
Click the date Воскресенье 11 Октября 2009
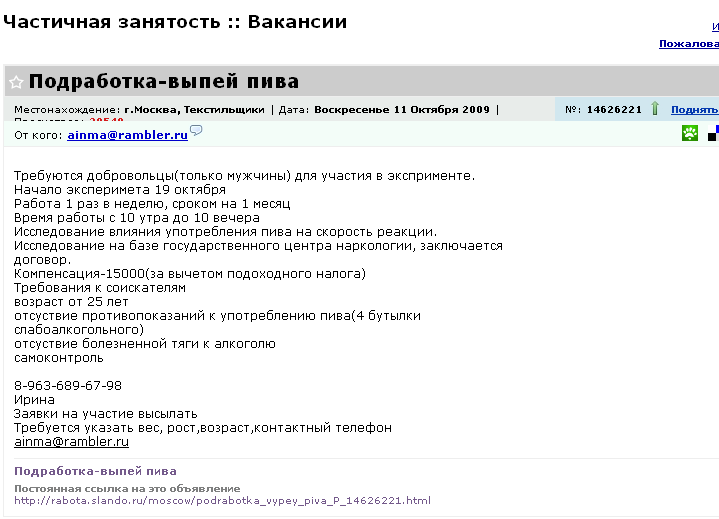[x=402, y=110]
